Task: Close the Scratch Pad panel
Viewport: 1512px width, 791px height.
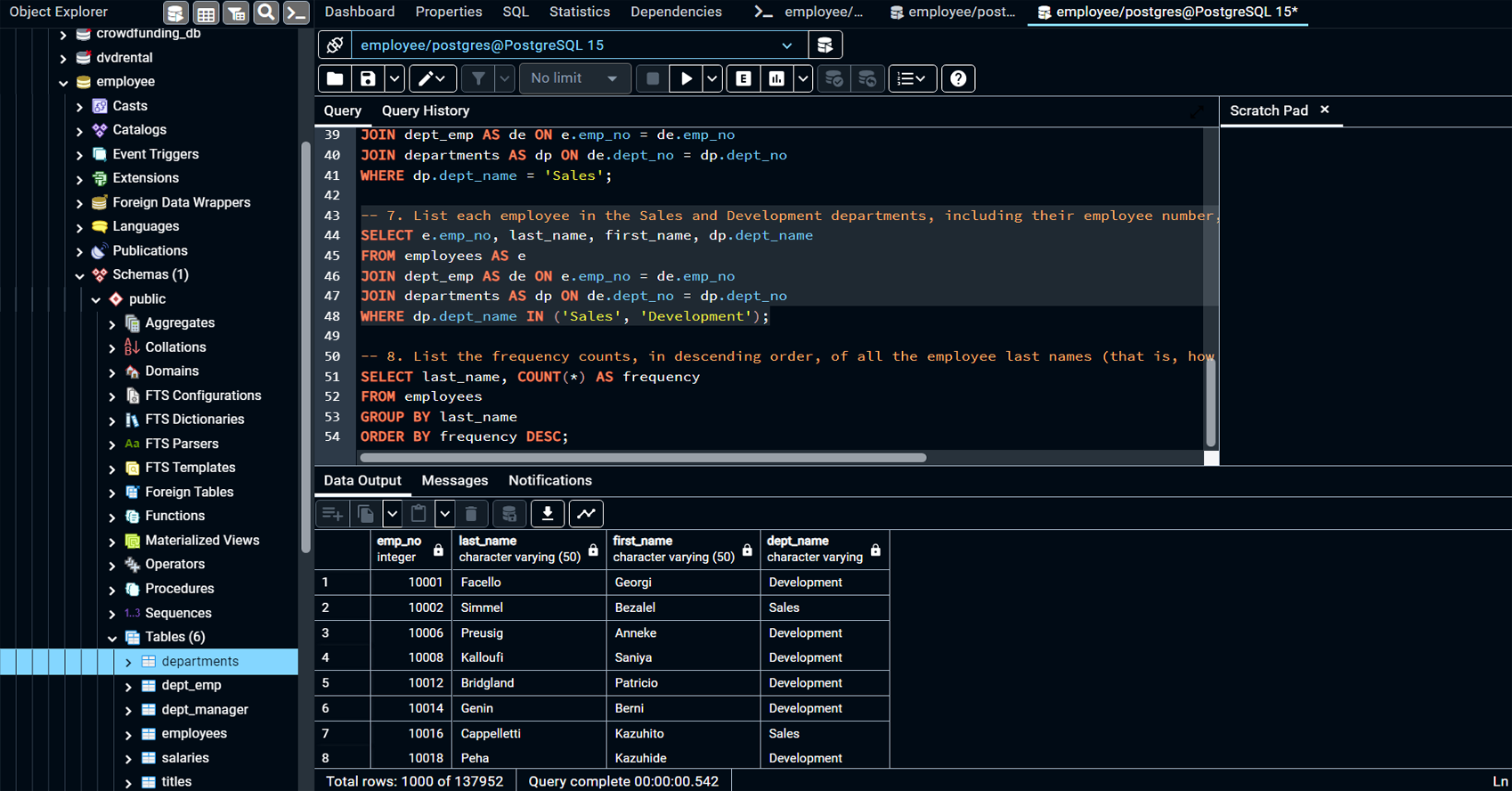Action: coord(1324,110)
